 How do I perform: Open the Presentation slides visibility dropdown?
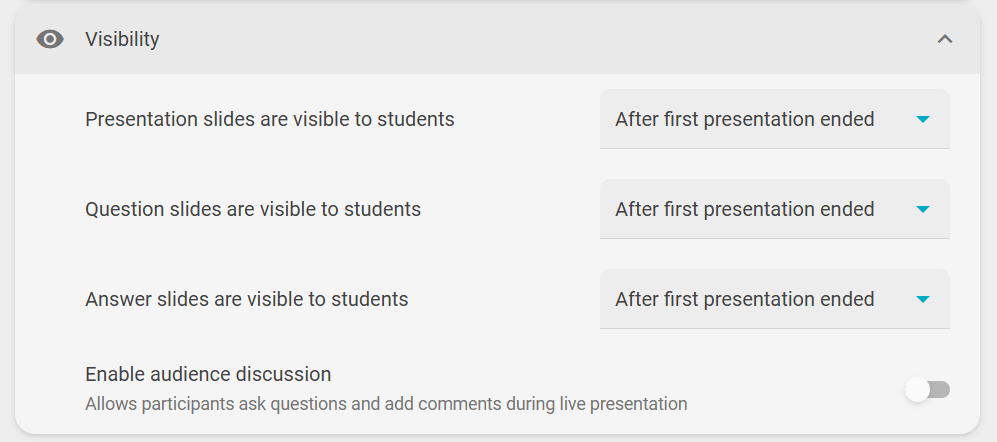[774, 119]
